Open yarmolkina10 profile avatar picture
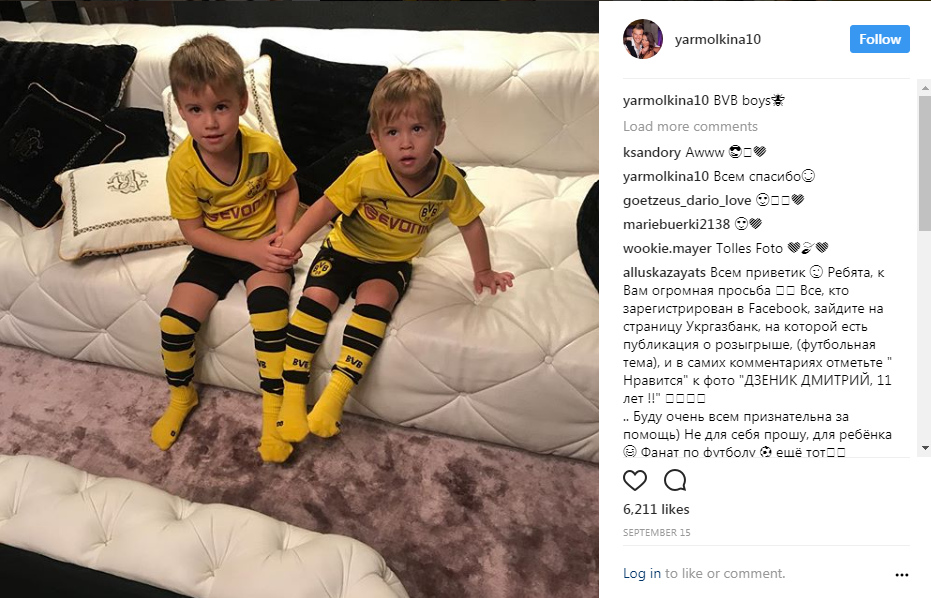Viewport: 931px width, 598px height. pyautogui.click(x=642, y=39)
